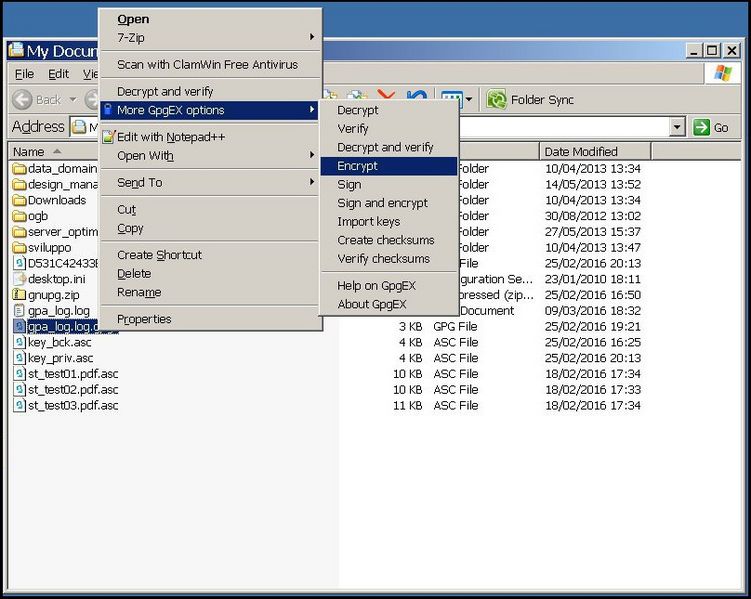
Task: Click the Notepad++ icon in context menu
Action: tap(109, 137)
